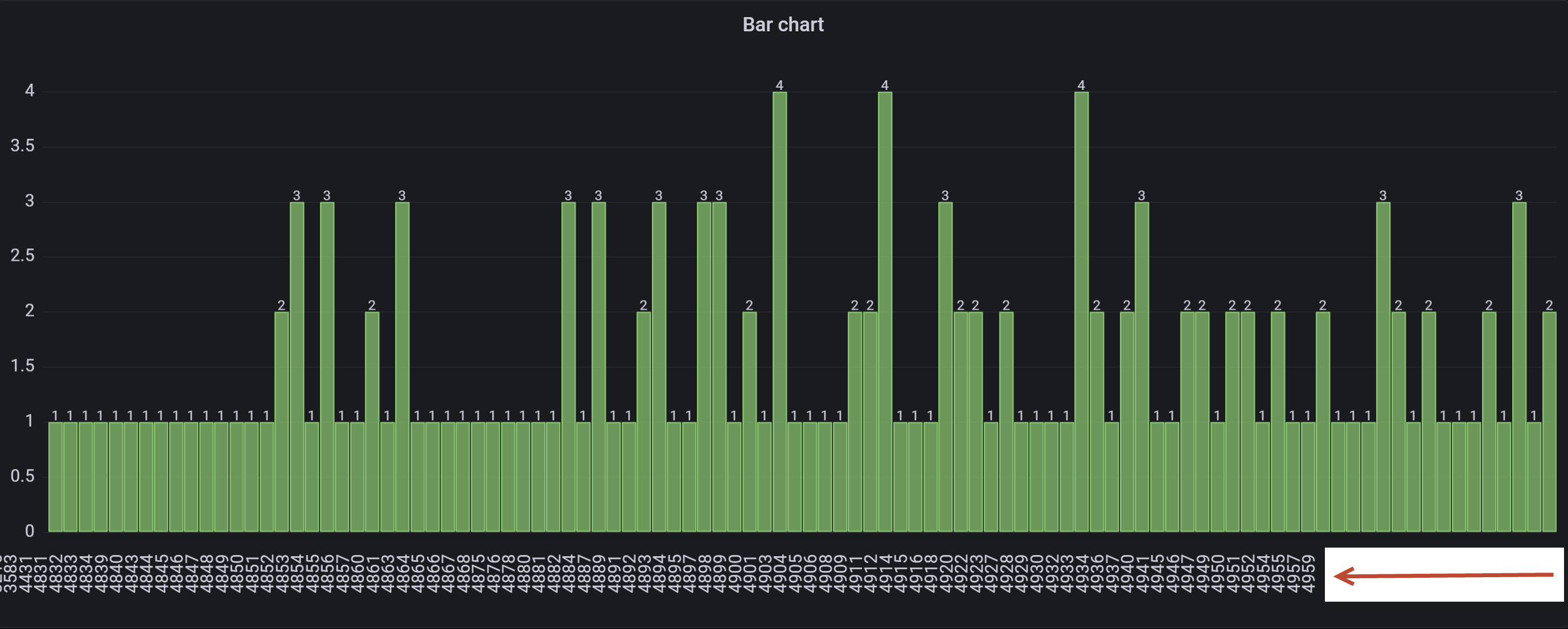Click the 2-value bar at 4853
Screen dimensions: 1568x629
coord(281,401)
